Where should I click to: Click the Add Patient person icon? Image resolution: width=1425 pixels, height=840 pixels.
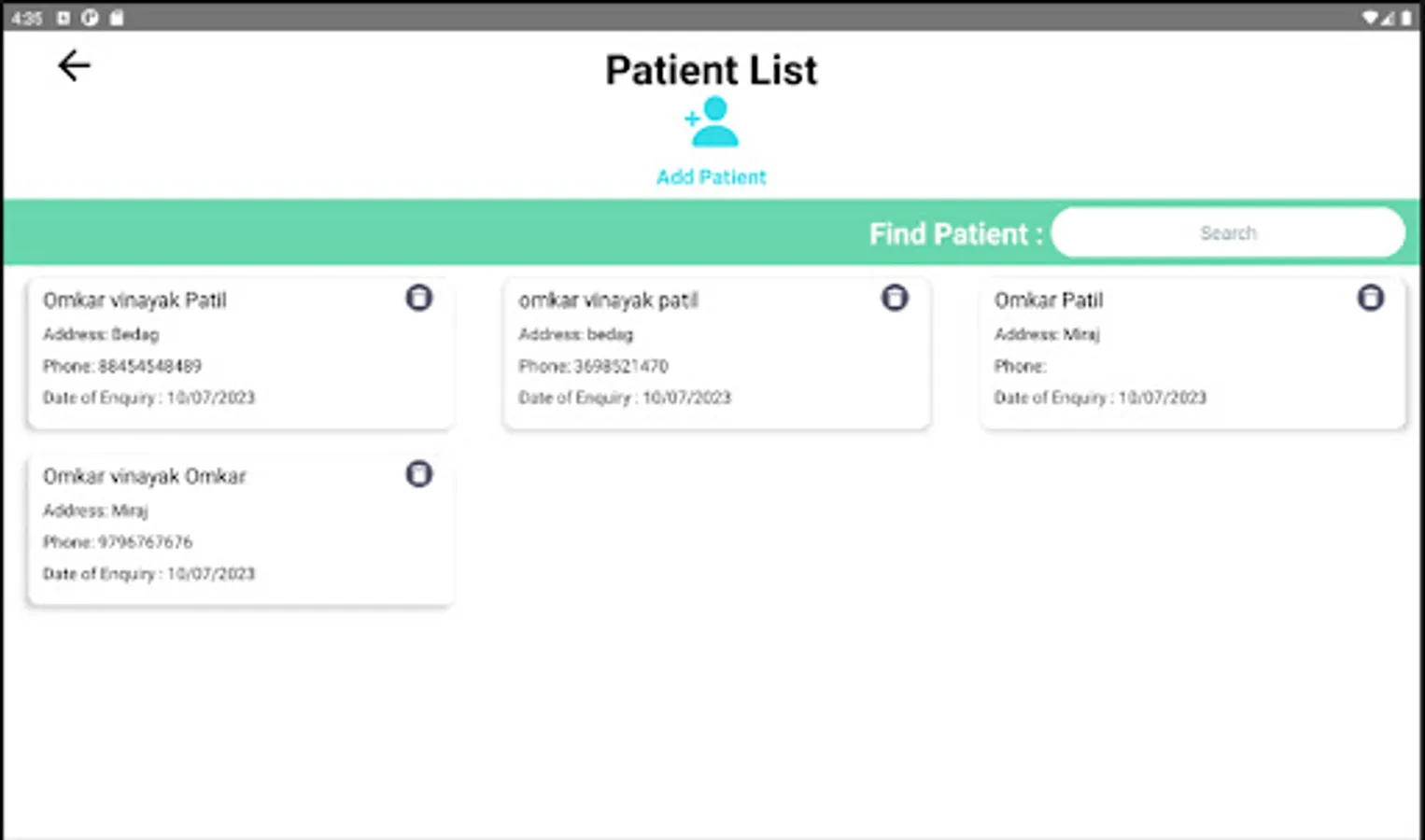713,123
